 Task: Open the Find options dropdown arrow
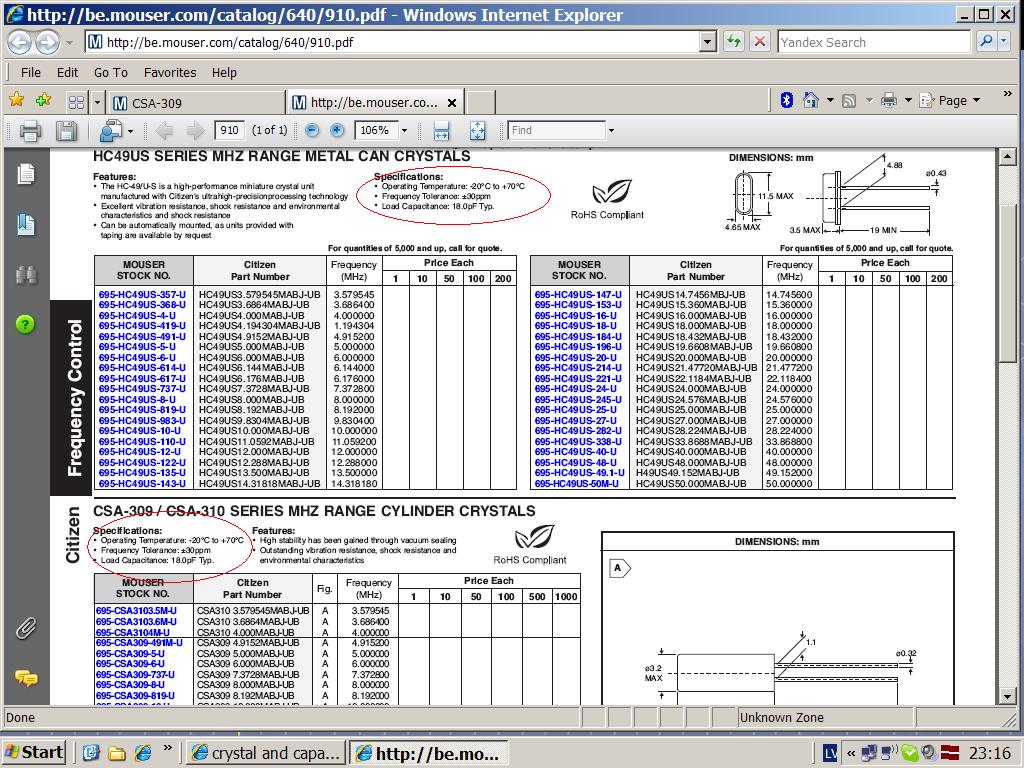(x=611, y=131)
